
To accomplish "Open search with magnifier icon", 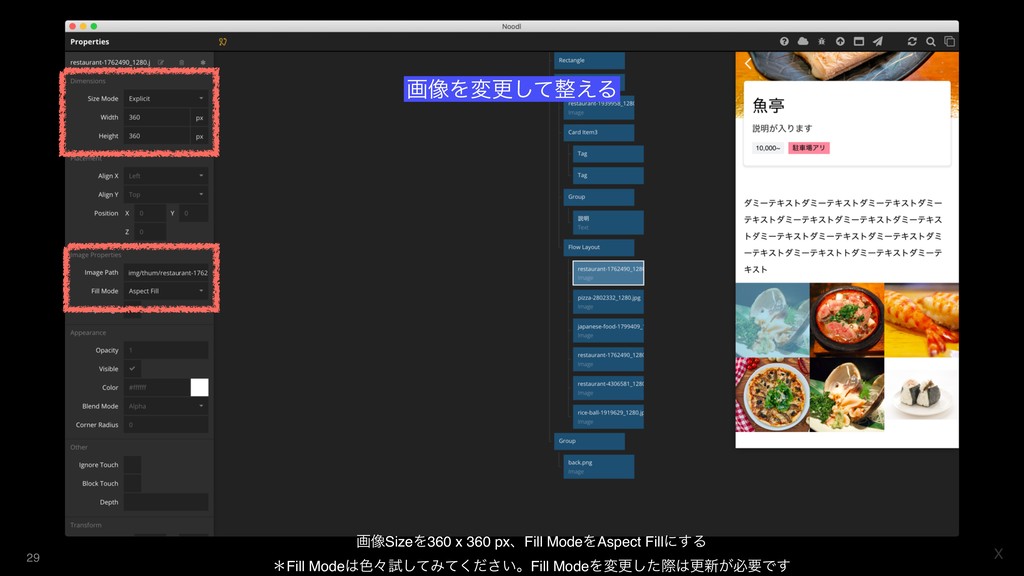I will (931, 41).
